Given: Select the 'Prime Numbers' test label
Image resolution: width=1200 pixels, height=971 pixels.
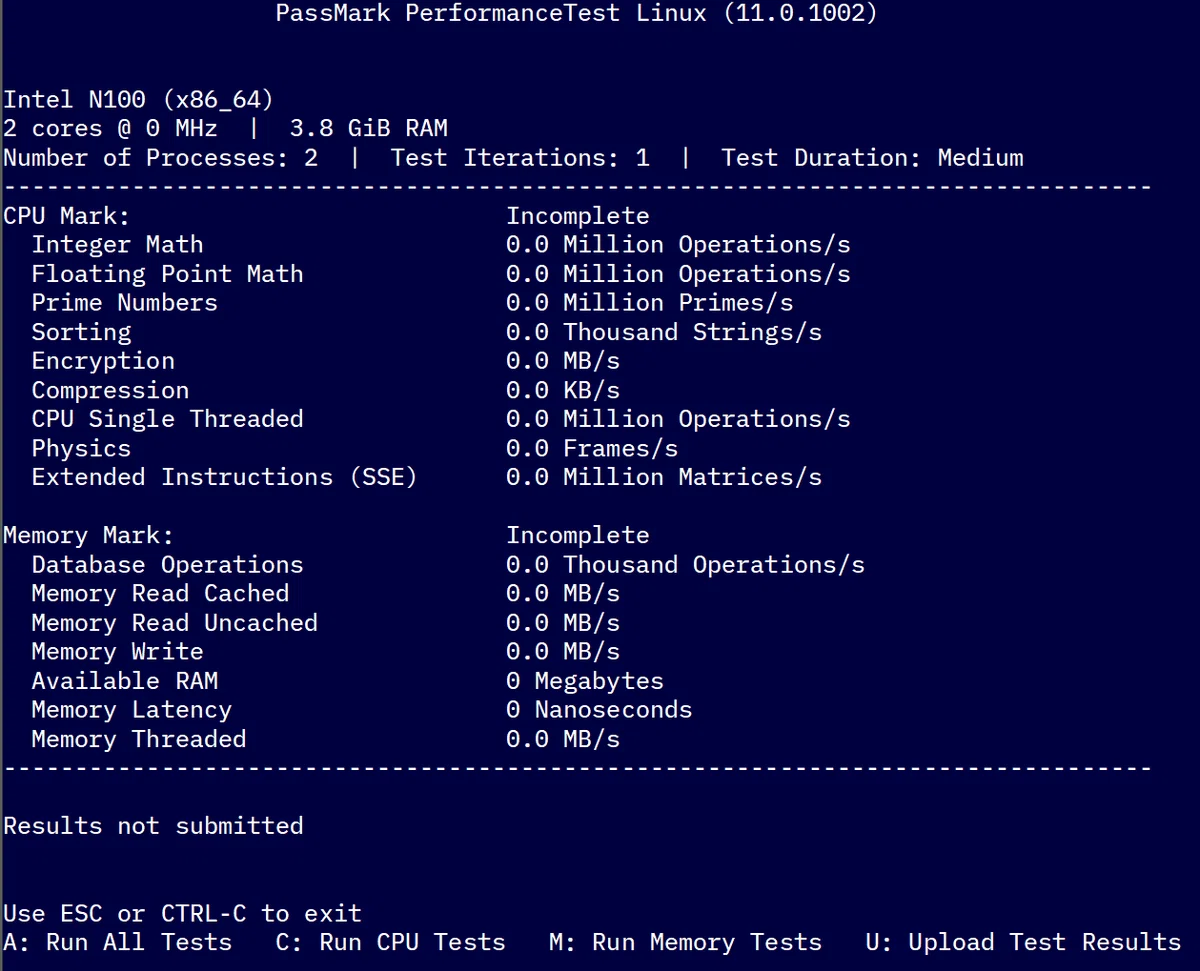Looking at the screenshot, I should 124,303.
